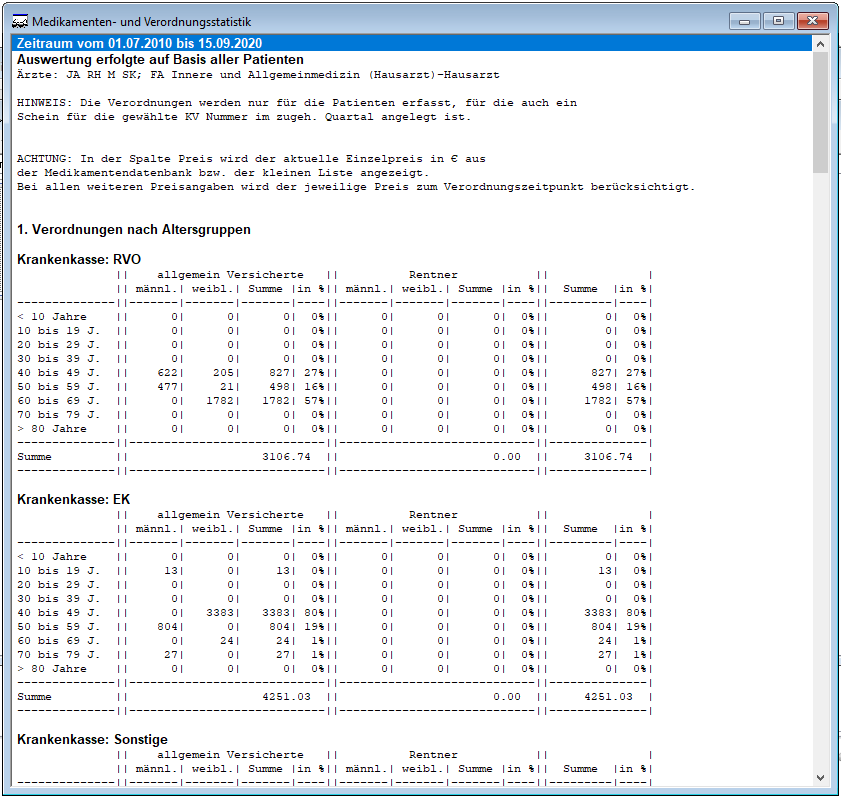Screen dimensions: 841x798
Task: Click the value 477 in the RVO table
Action: coord(167,387)
